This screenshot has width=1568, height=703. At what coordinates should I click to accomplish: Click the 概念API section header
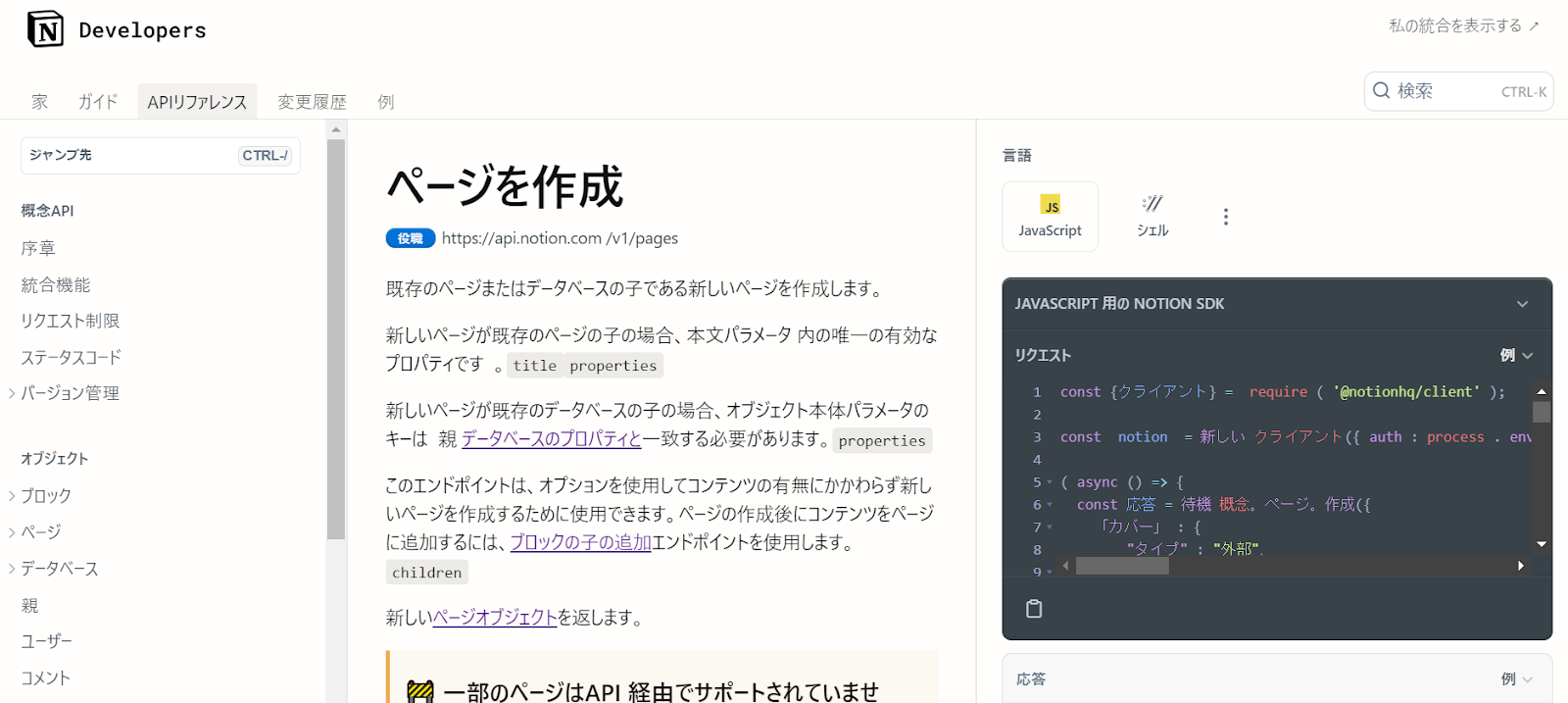[47, 211]
